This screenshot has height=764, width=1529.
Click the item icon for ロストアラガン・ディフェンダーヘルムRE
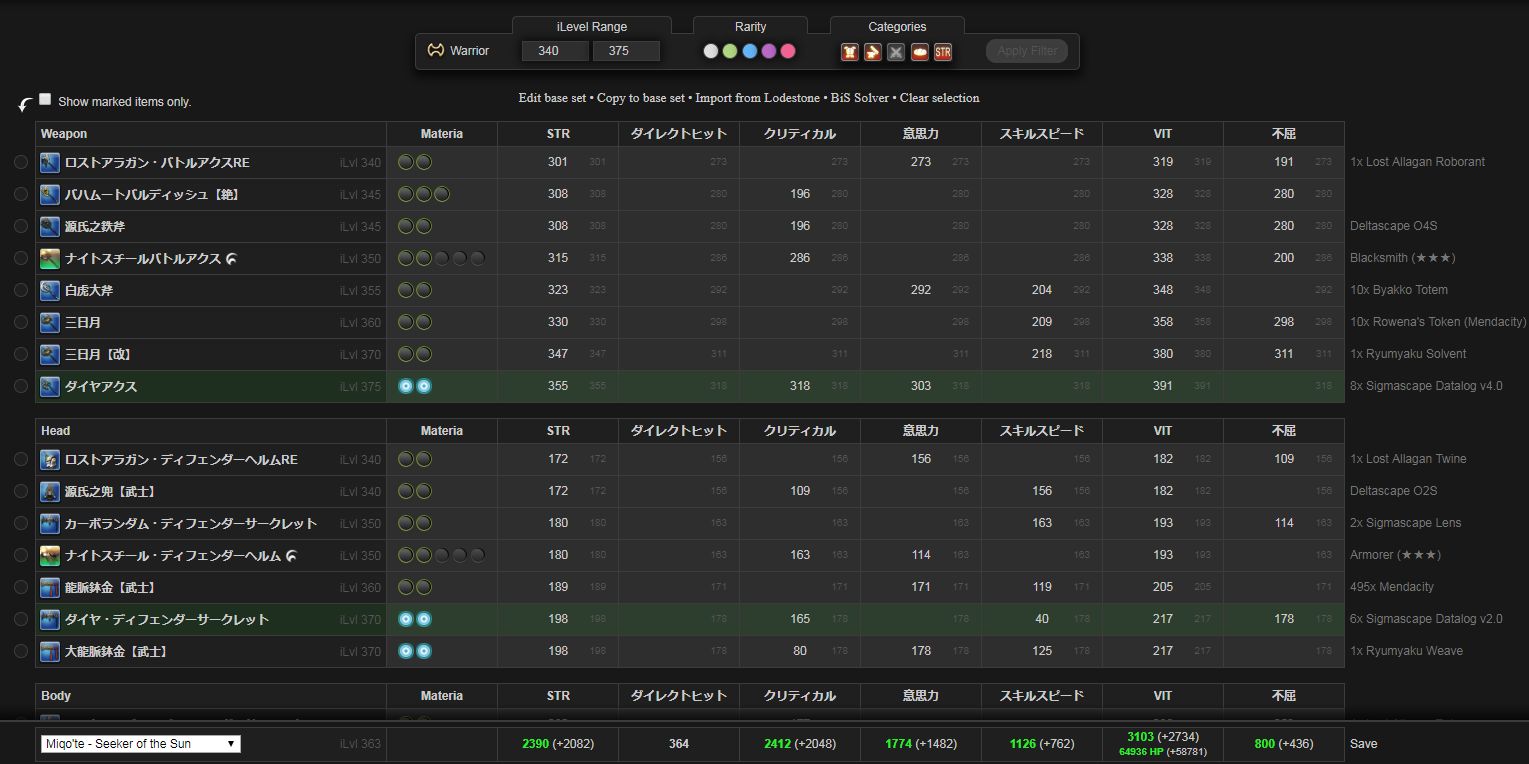click(50, 459)
